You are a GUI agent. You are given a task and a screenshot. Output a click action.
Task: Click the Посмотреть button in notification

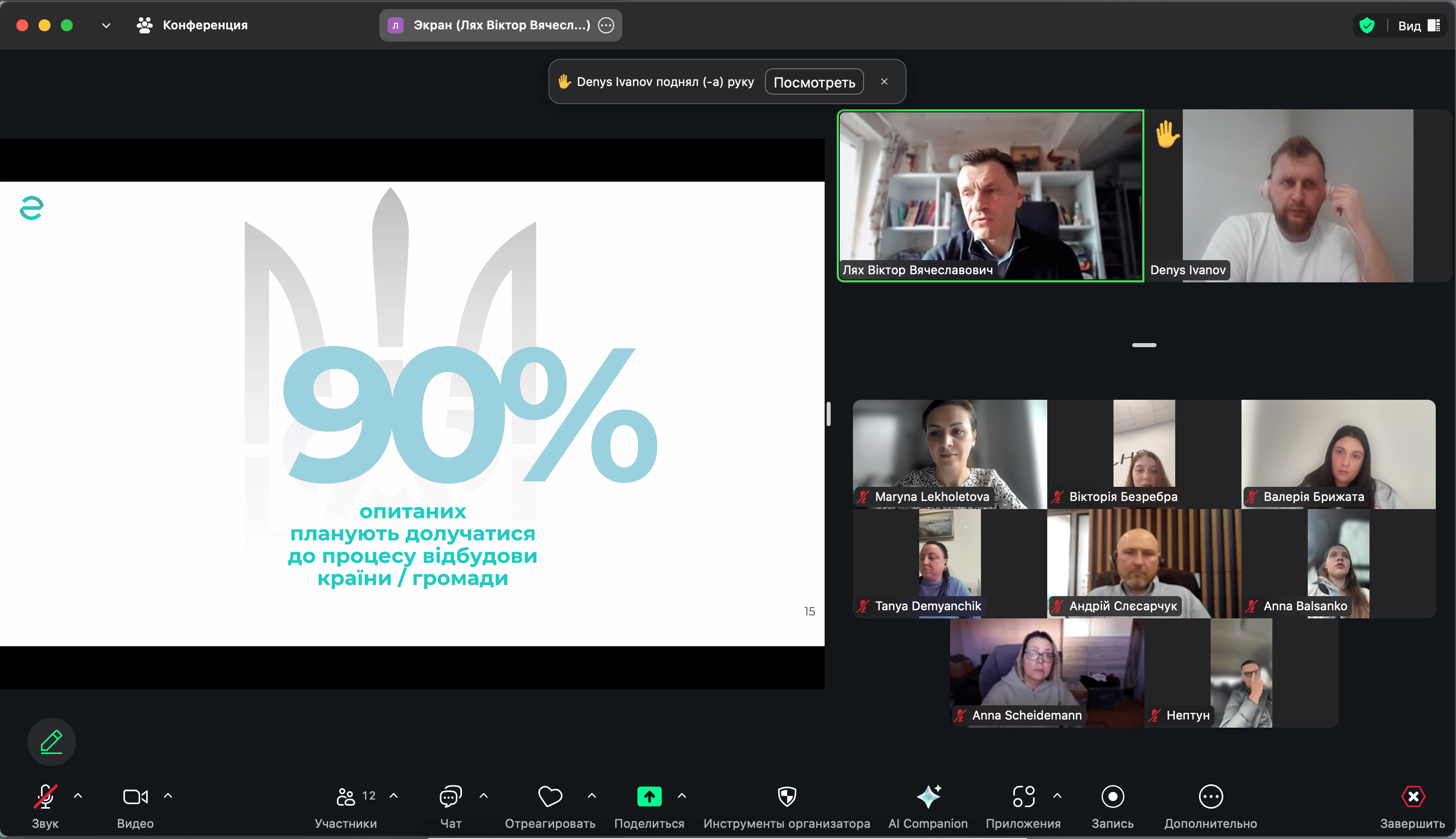pyautogui.click(x=814, y=82)
